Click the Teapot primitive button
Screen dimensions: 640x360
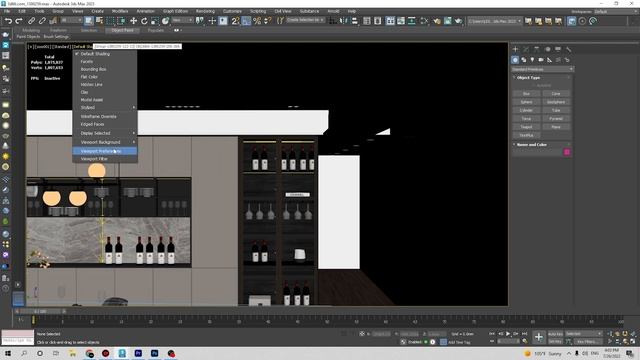point(527,127)
